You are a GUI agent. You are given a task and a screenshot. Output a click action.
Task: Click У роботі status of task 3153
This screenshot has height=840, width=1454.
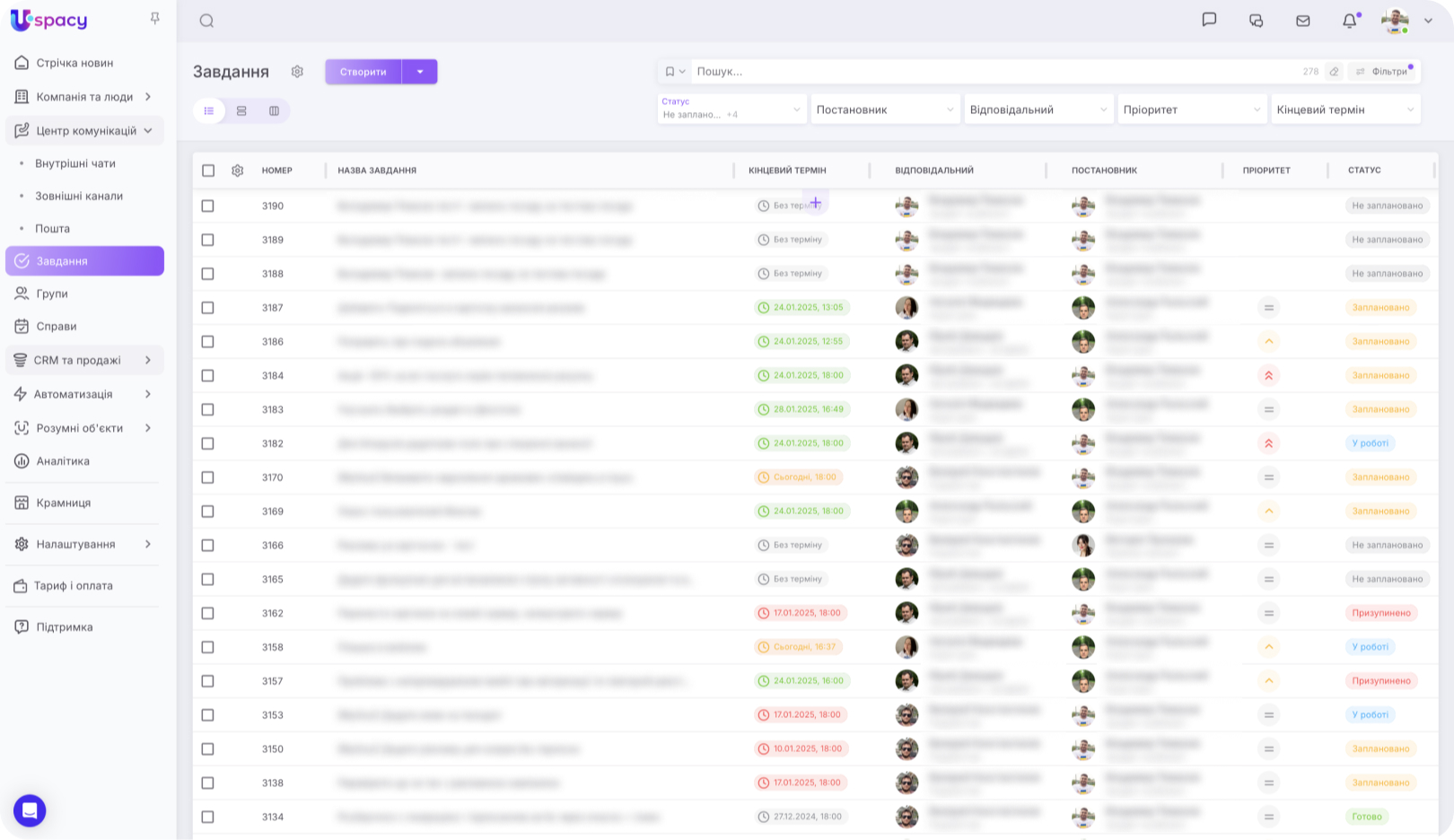(x=1370, y=715)
